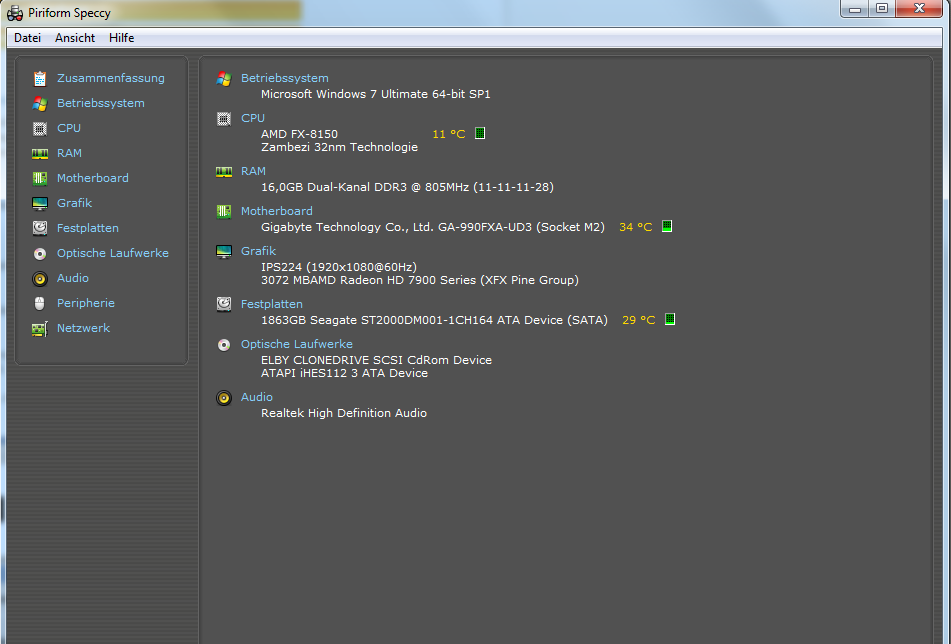Viewport: 951px width, 644px height.
Task: Click the Grafik heading in summary panel
Action: [x=258, y=251]
